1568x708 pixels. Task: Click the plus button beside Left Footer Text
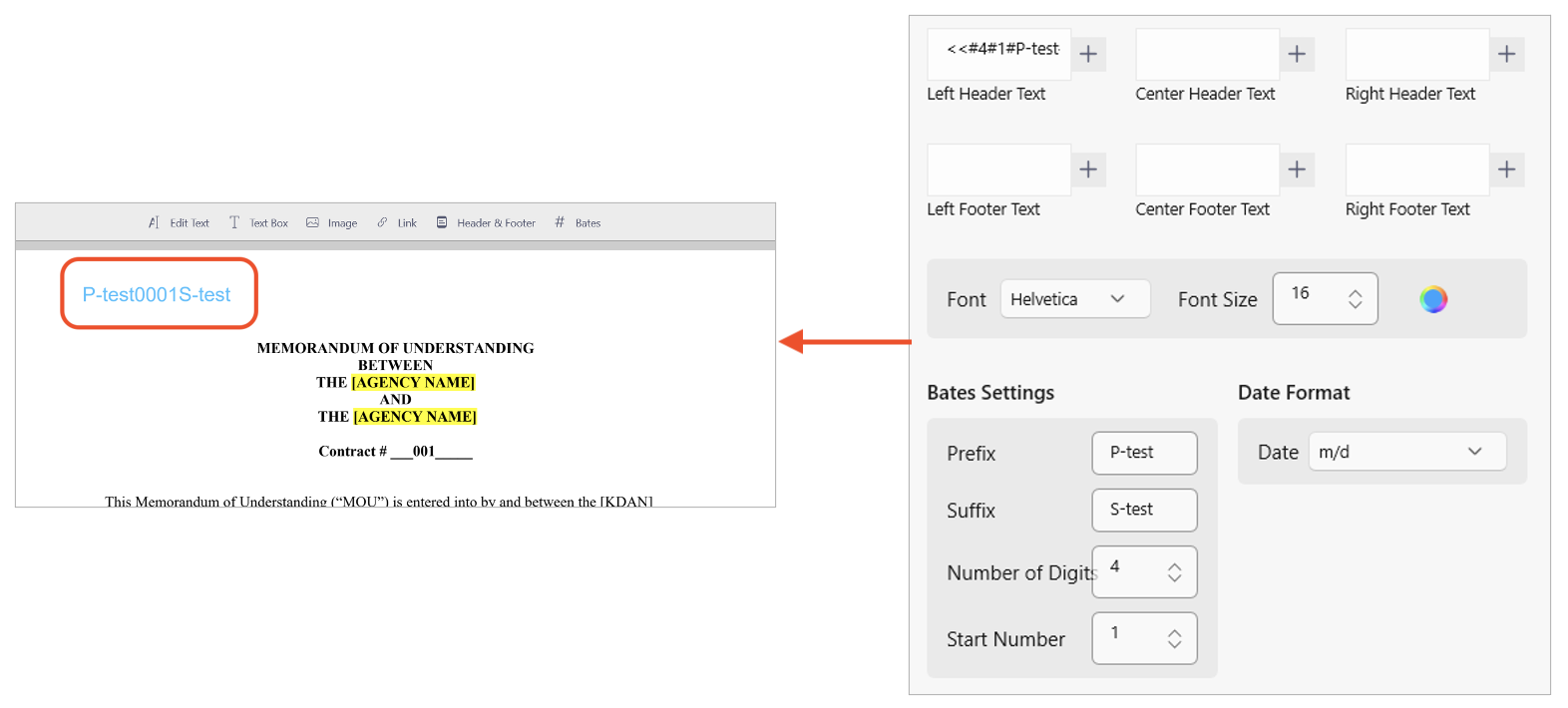coord(1088,170)
